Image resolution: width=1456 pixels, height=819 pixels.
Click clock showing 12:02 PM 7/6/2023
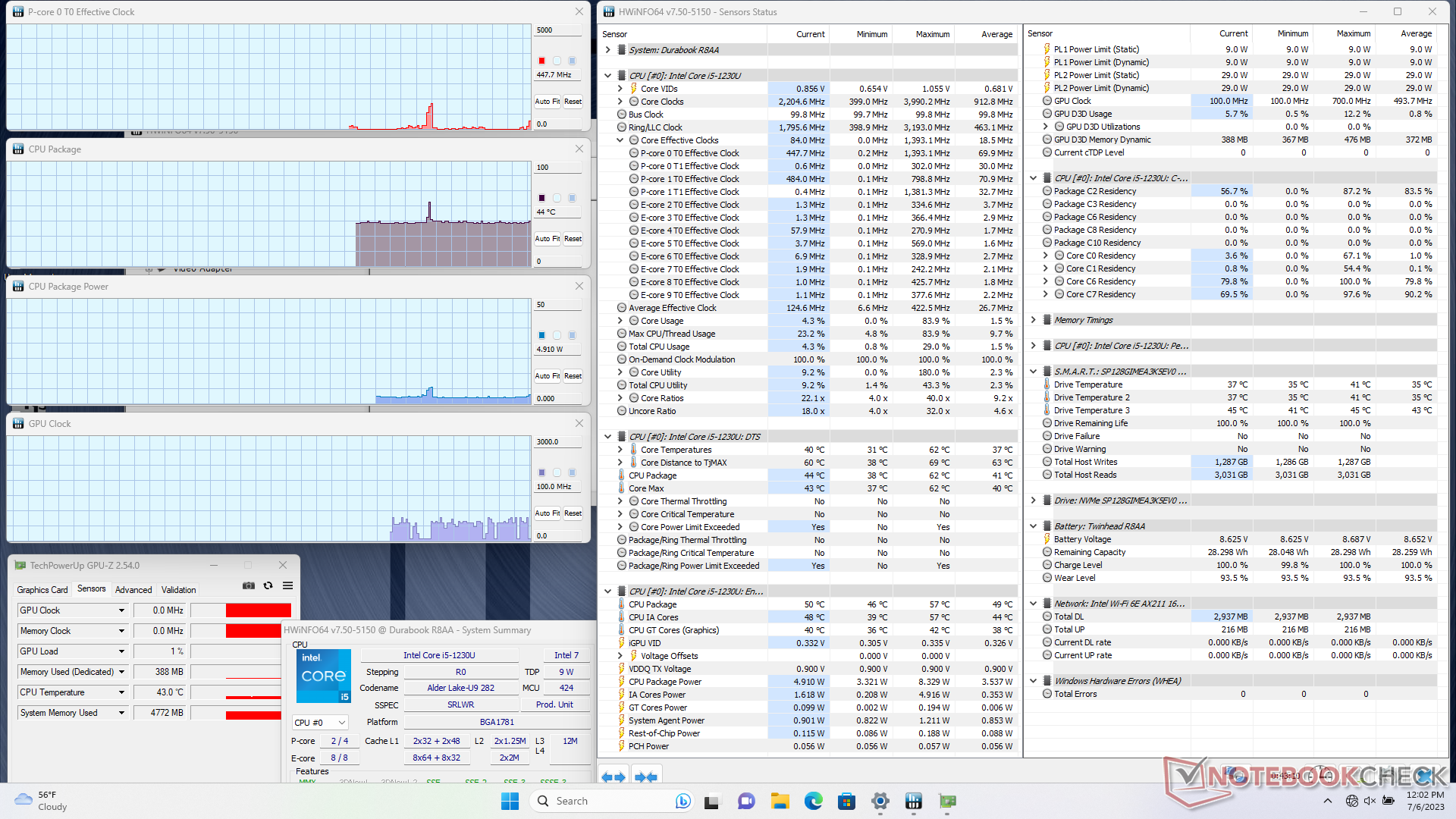[x=1425, y=801]
